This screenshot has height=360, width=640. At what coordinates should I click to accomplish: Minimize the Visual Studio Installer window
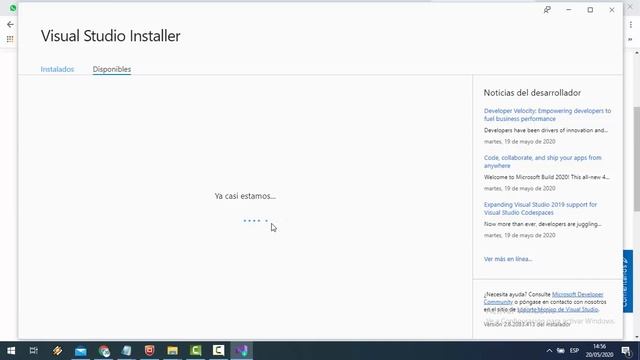pos(569,10)
